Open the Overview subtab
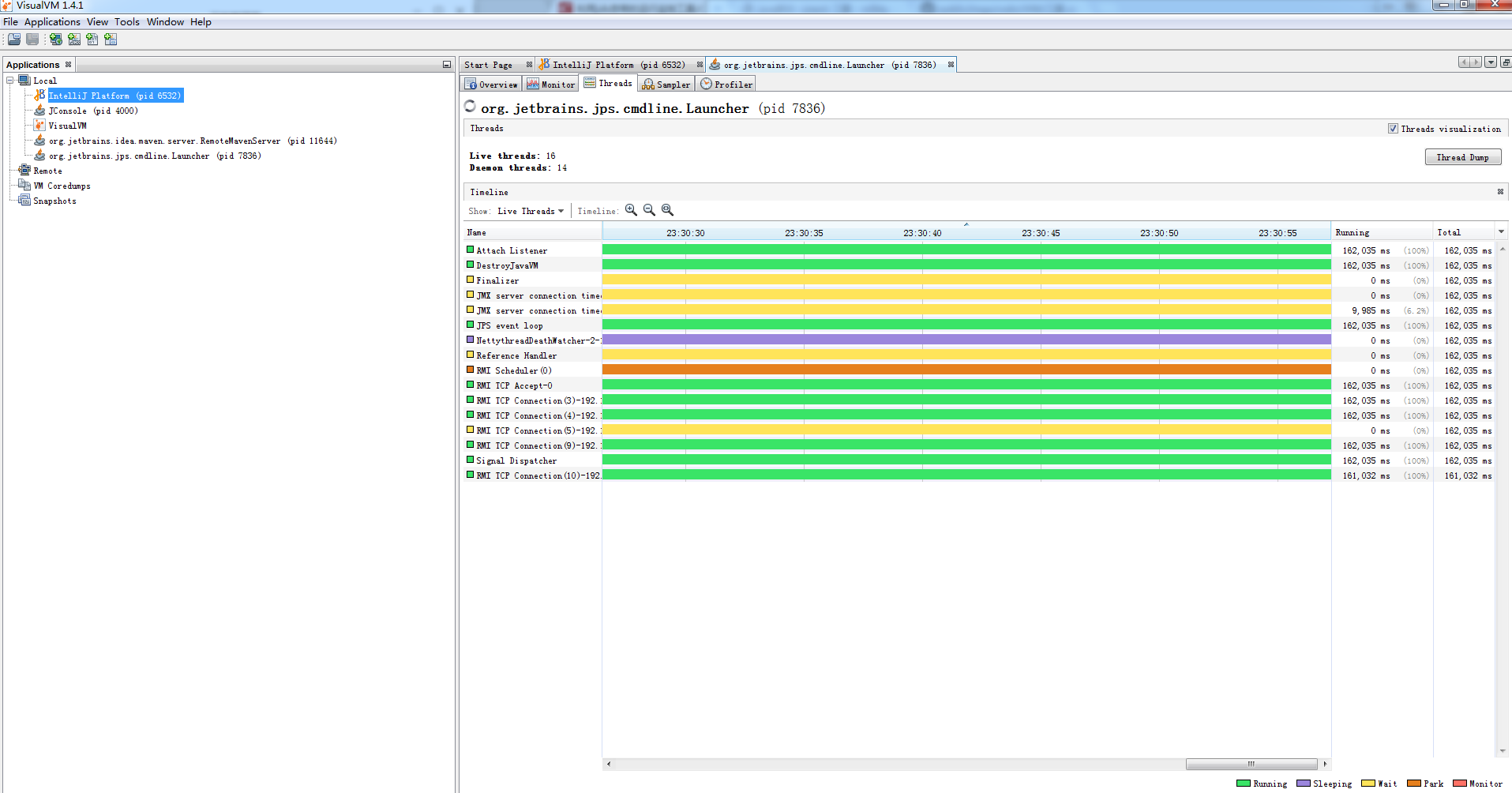The image size is (1512, 793). 491,85
